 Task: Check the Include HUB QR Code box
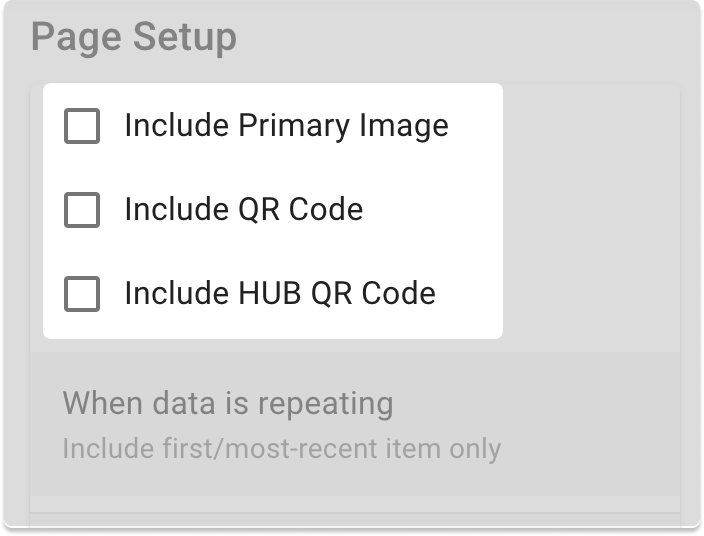pos(82,295)
